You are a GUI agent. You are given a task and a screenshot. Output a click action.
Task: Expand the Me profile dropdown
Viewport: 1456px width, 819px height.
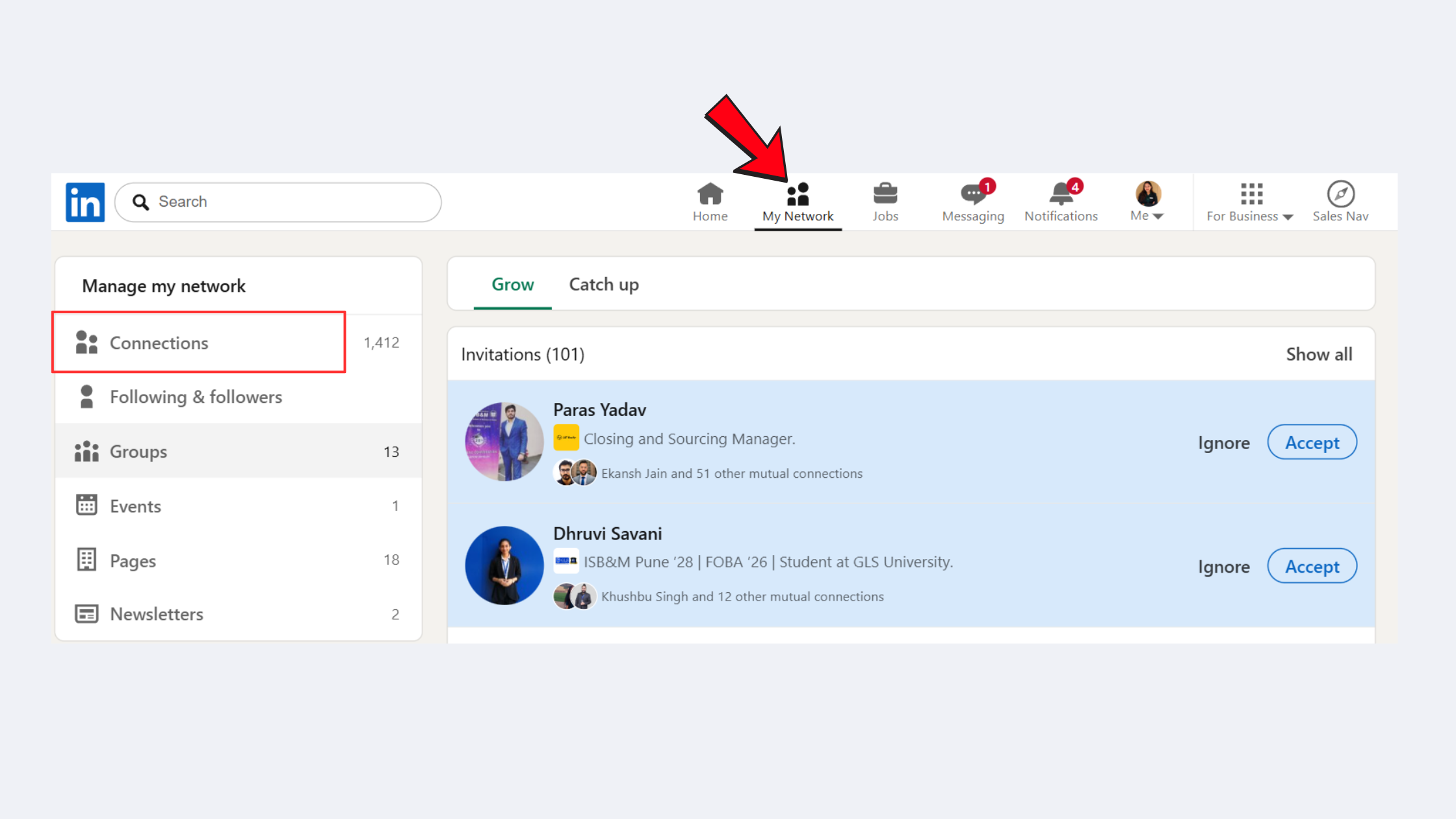(1147, 216)
